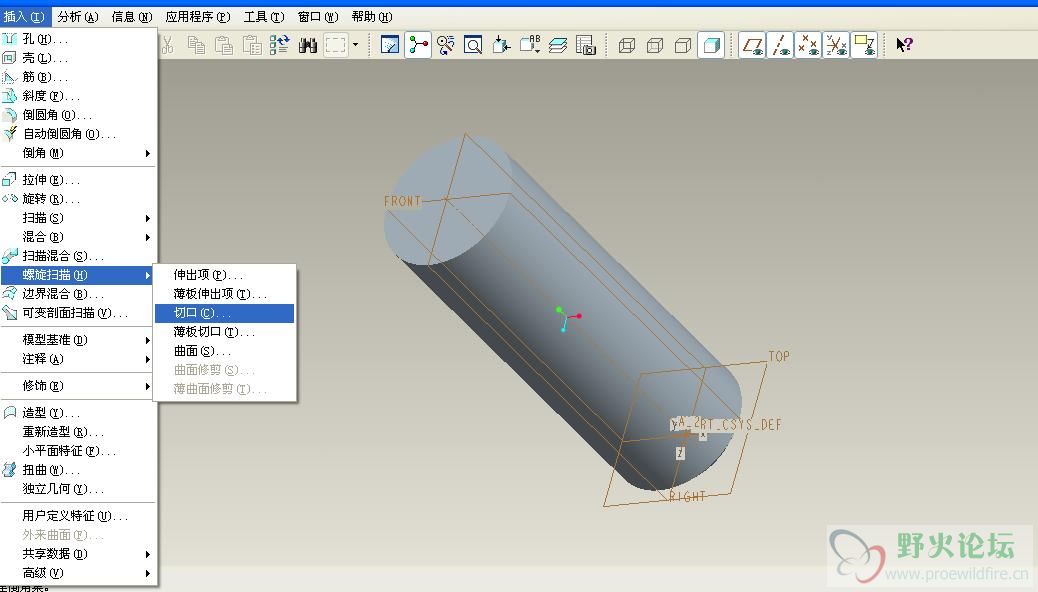Image resolution: width=1038 pixels, height=592 pixels.
Task: Click the Boundary Blend icon beside 边界混合
Action: pyautogui.click(x=9, y=293)
